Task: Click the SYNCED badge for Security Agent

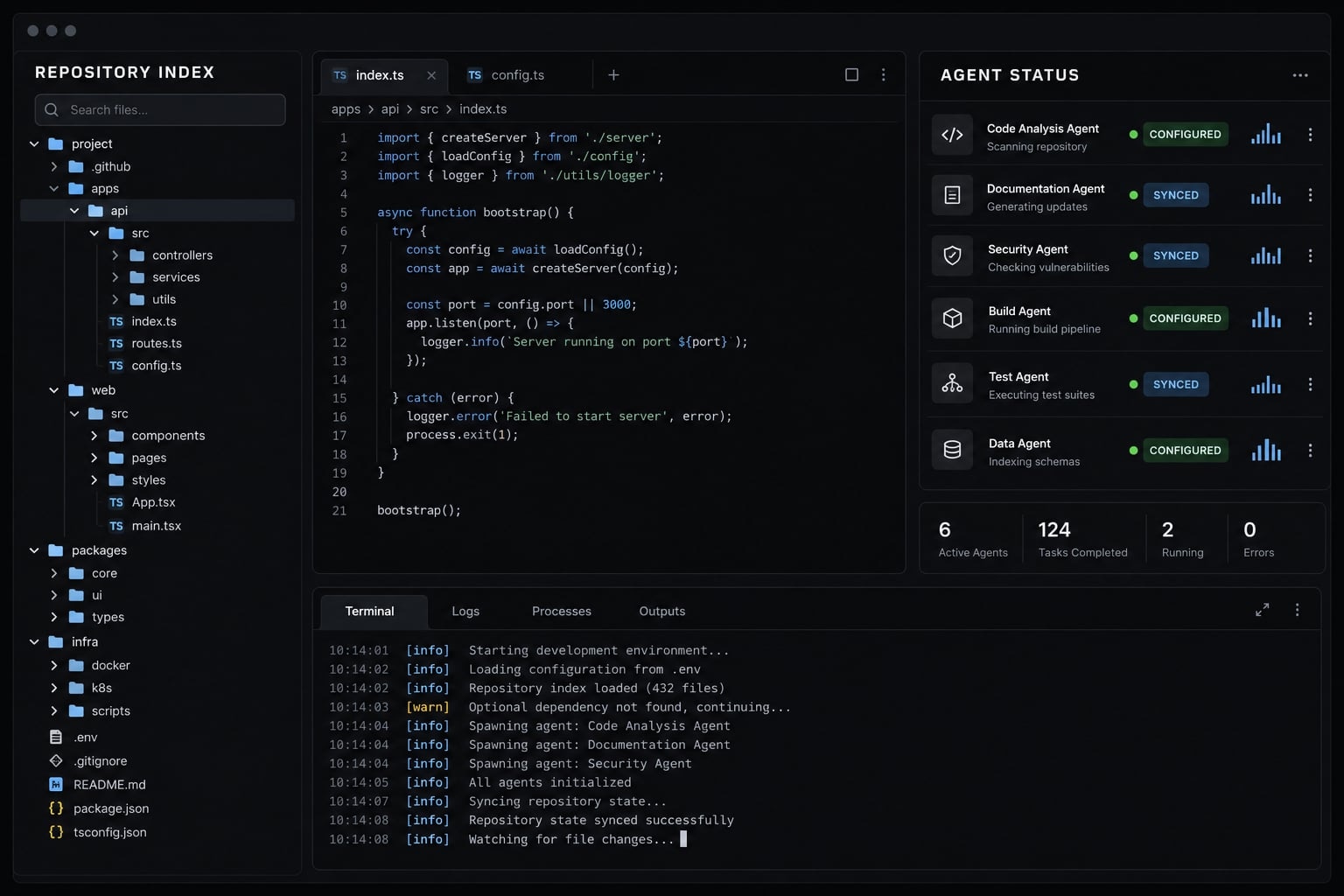Action: [x=1176, y=255]
